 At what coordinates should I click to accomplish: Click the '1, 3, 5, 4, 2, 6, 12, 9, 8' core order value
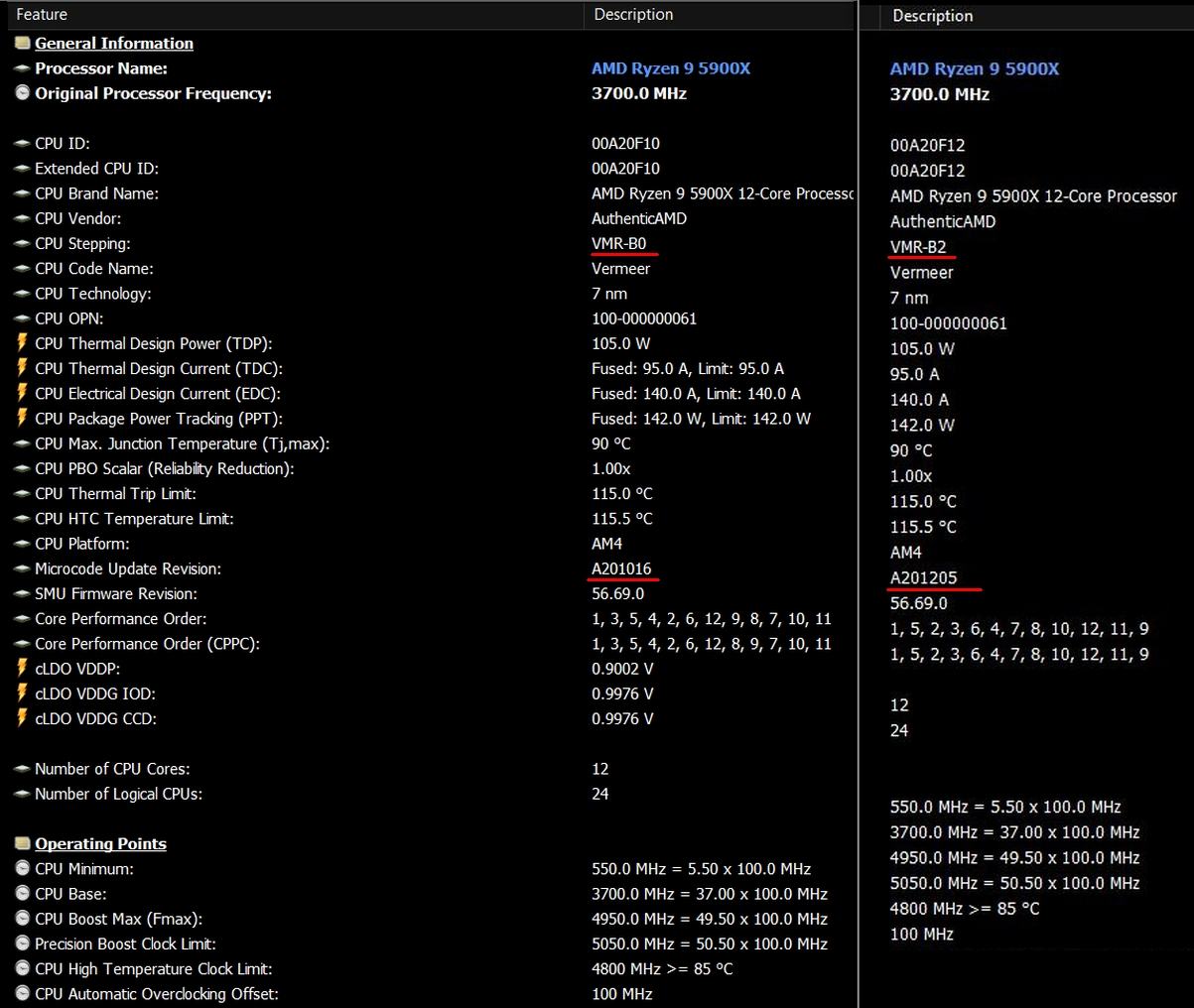coord(712,618)
